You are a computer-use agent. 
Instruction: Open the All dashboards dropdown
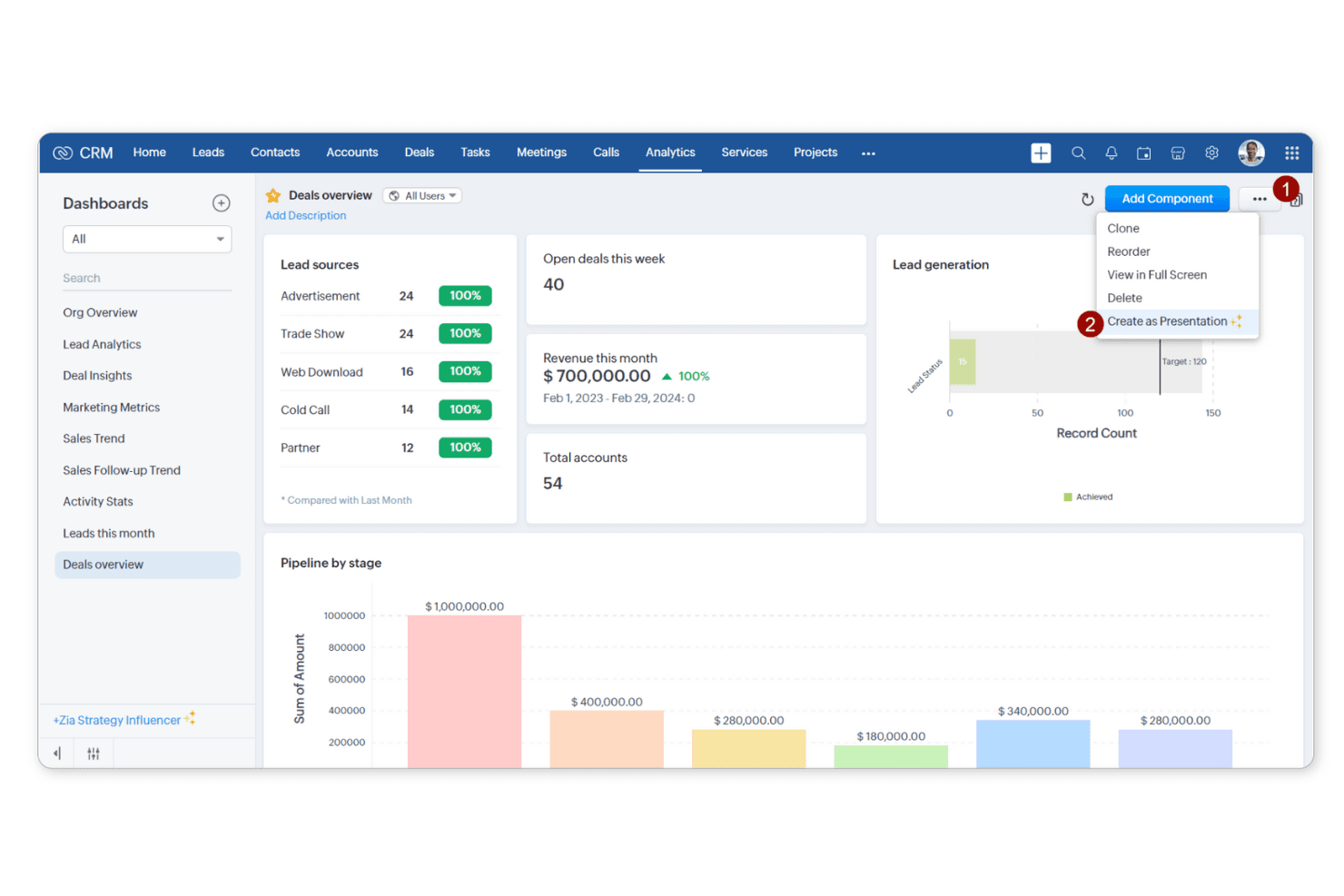point(147,239)
